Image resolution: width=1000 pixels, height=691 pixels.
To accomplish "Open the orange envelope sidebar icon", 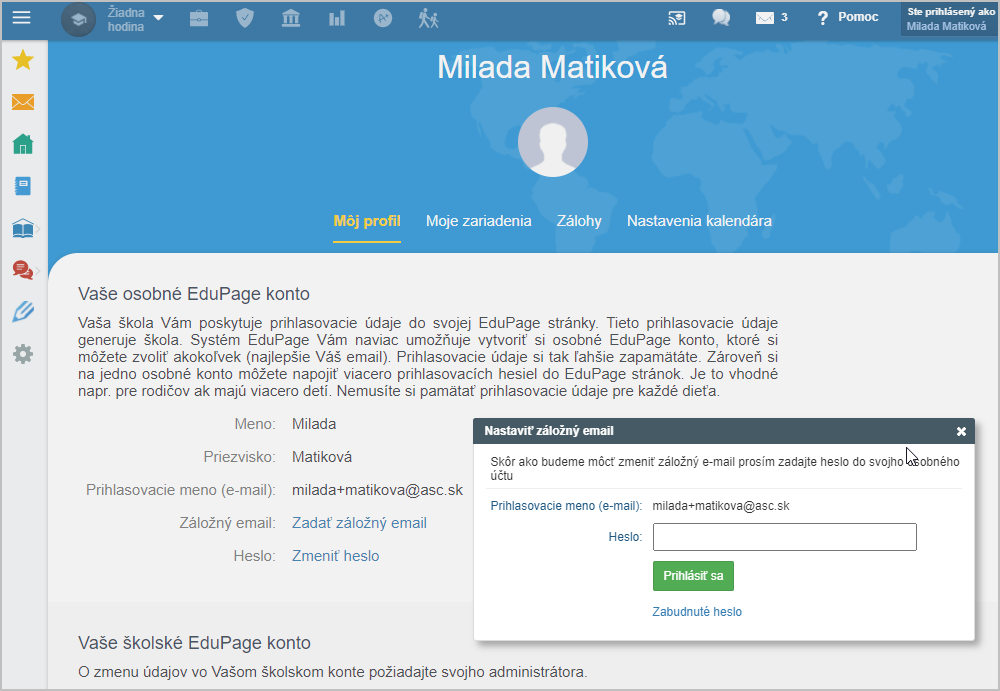I will 23,102.
